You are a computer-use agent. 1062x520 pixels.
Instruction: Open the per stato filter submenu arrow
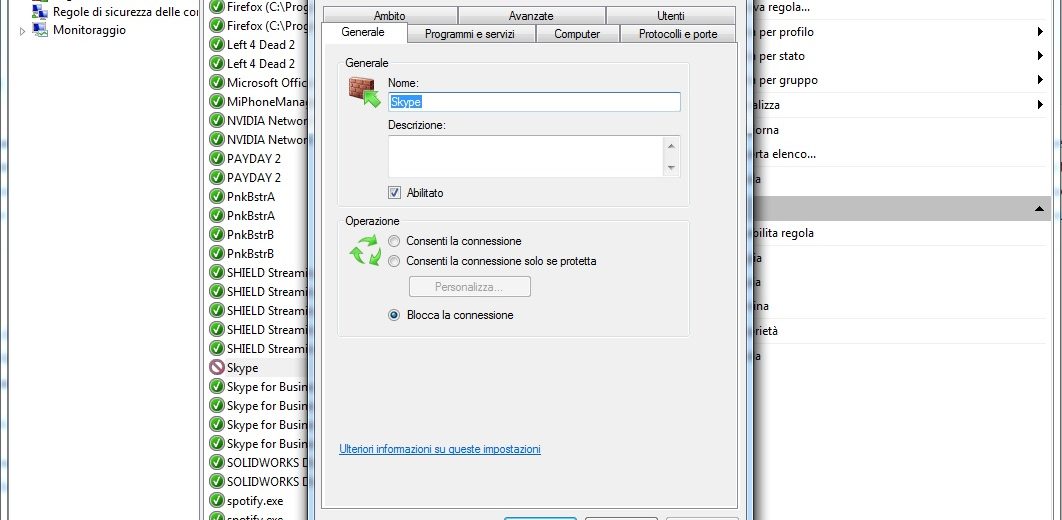1040,56
